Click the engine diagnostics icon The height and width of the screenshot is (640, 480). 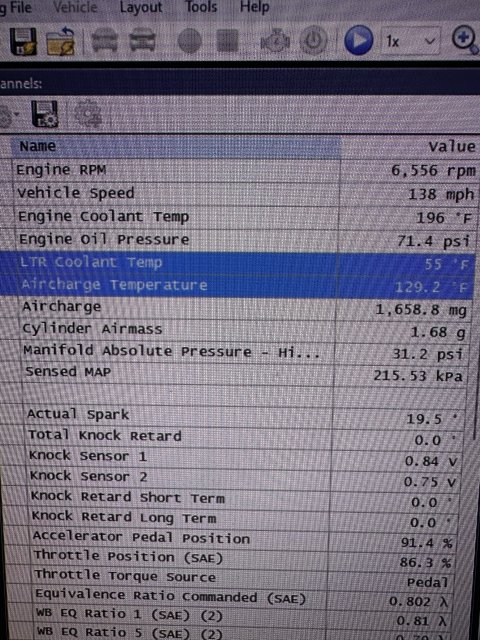pyautogui.click(x=275, y=41)
